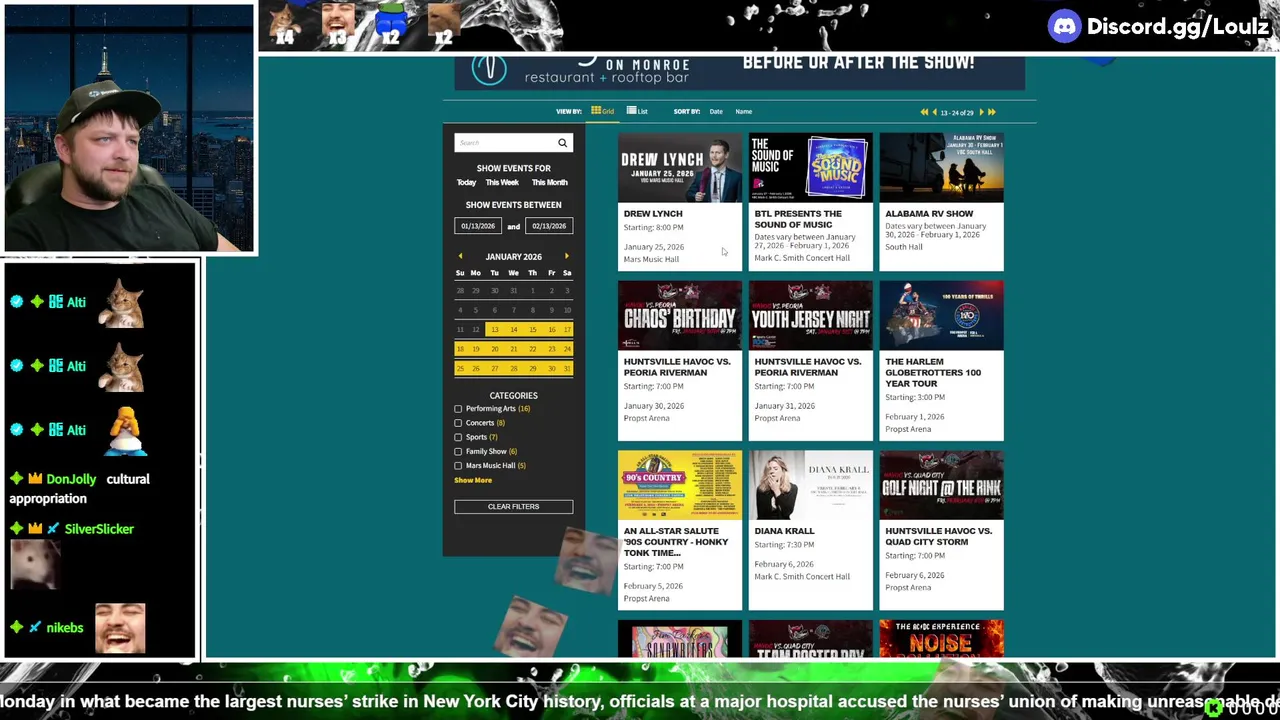Jump to last page of events
The height and width of the screenshot is (720, 1280).
[992, 112]
